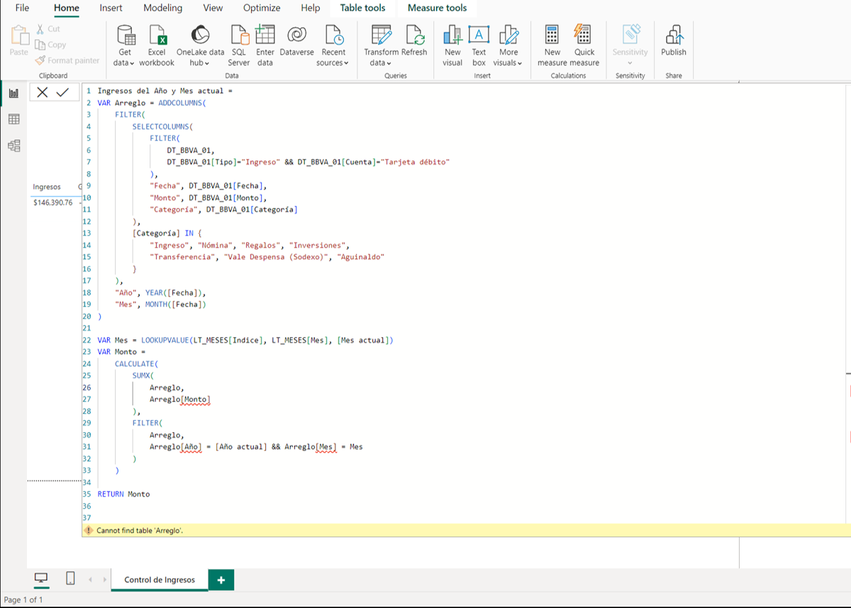Click the CALCULATE function in the formula

(134, 364)
